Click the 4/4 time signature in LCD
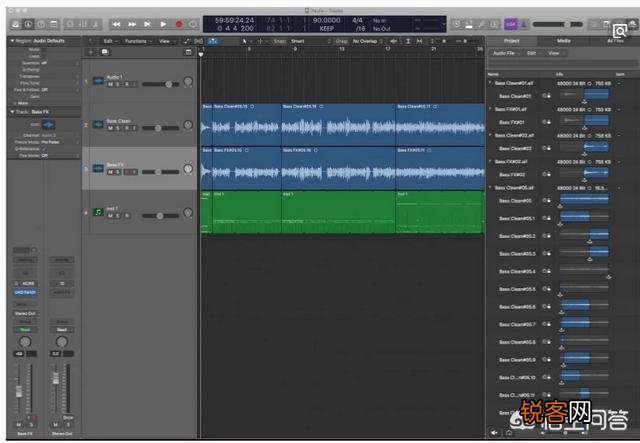The image size is (640, 443). tap(357, 20)
